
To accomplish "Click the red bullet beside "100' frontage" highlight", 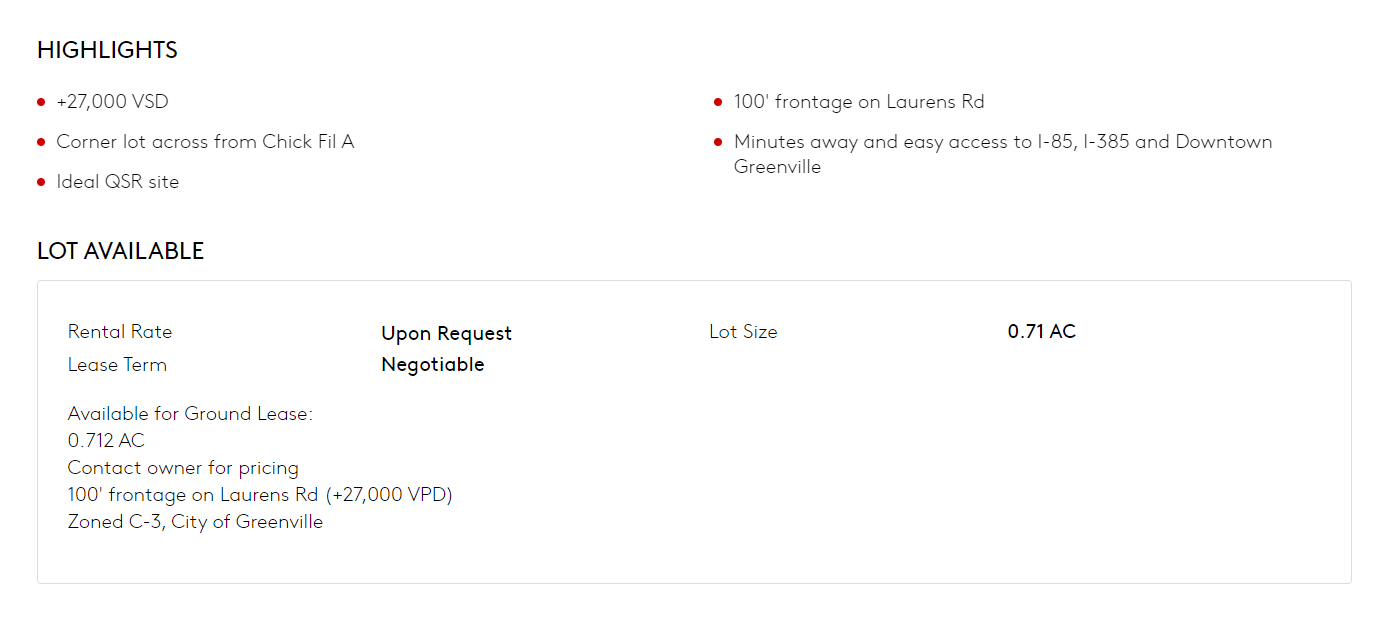I will (x=718, y=102).
